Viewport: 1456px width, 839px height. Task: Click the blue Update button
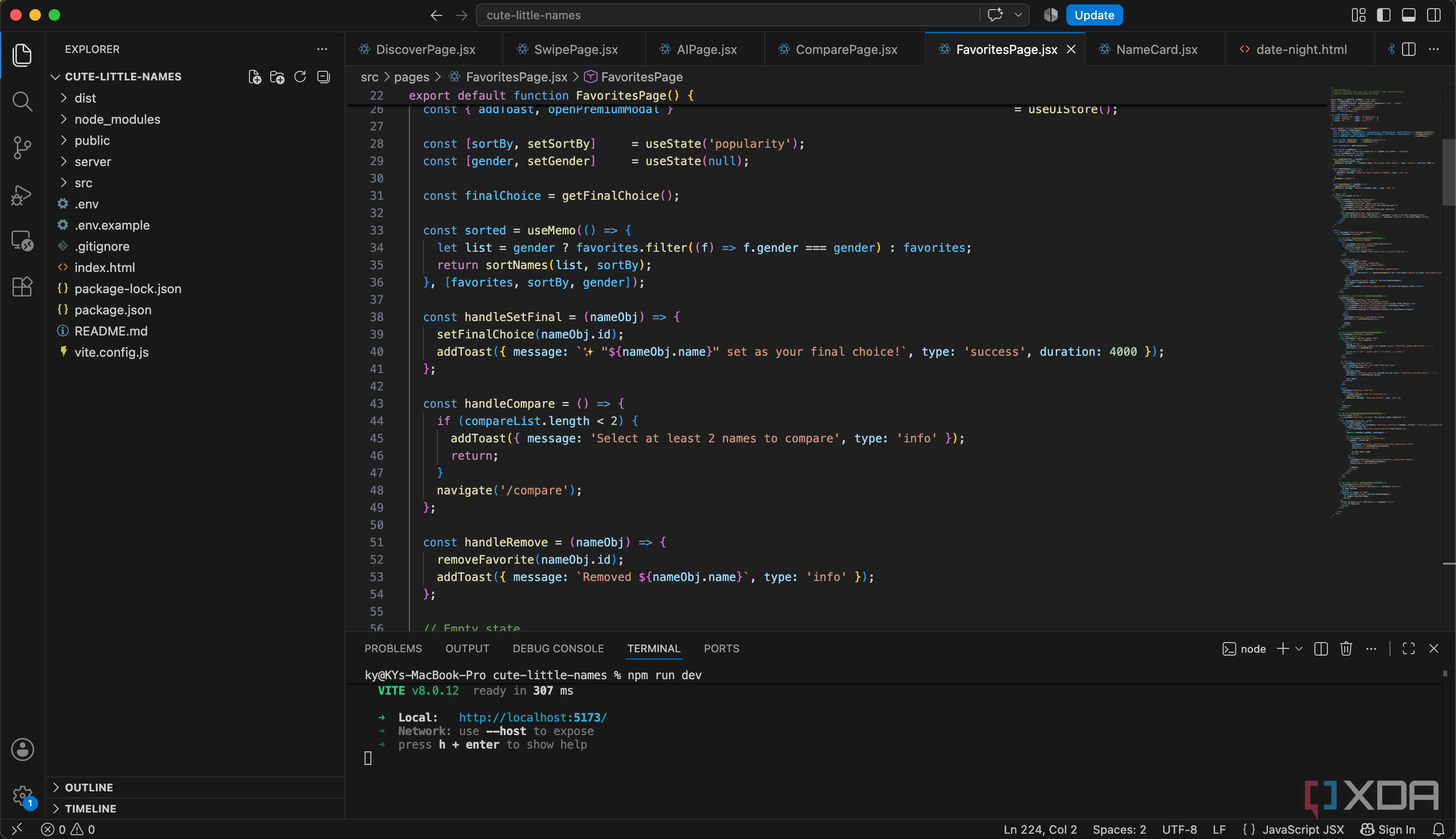pos(1094,15)
